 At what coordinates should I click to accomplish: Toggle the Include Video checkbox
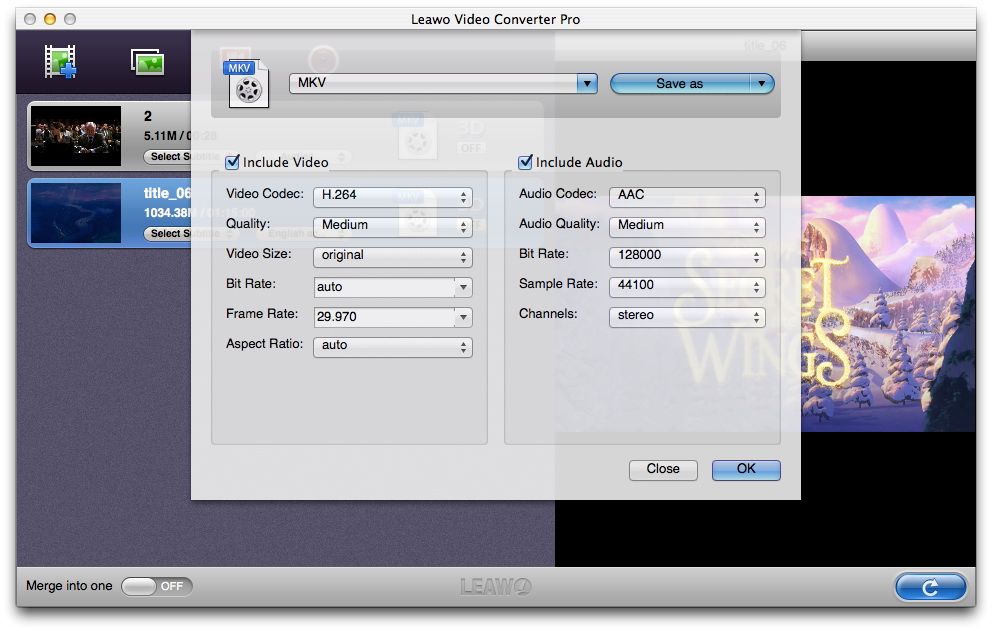tap(232, 162)
